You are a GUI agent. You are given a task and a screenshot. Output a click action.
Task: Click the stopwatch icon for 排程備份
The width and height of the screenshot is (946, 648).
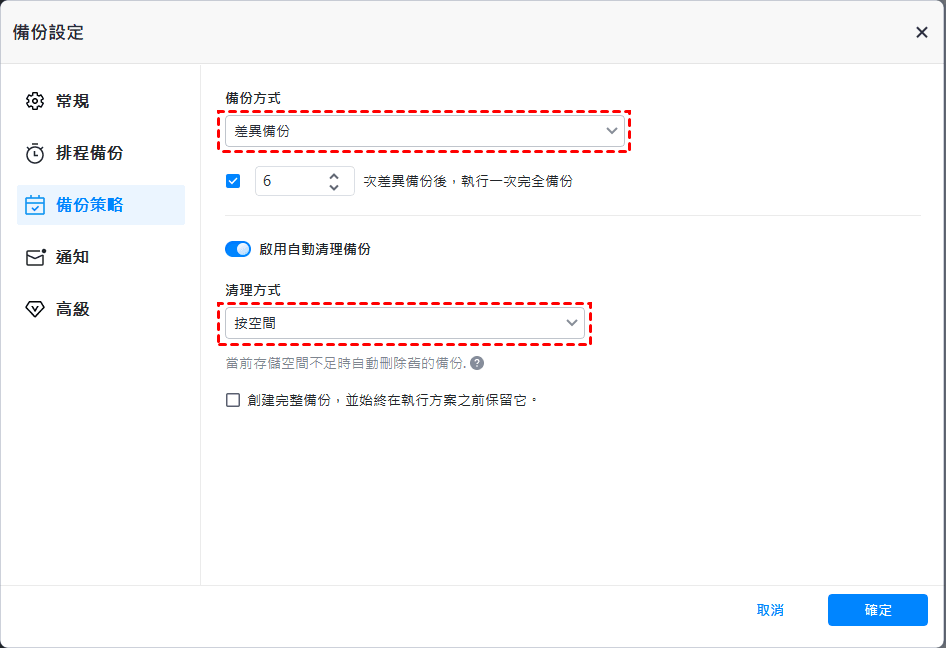35,153
